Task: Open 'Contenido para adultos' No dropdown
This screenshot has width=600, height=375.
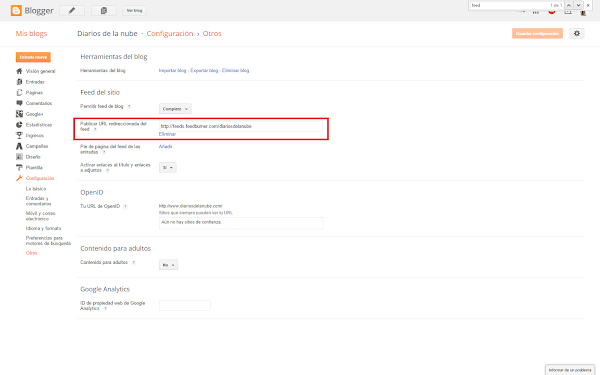Action: point(168,265)
